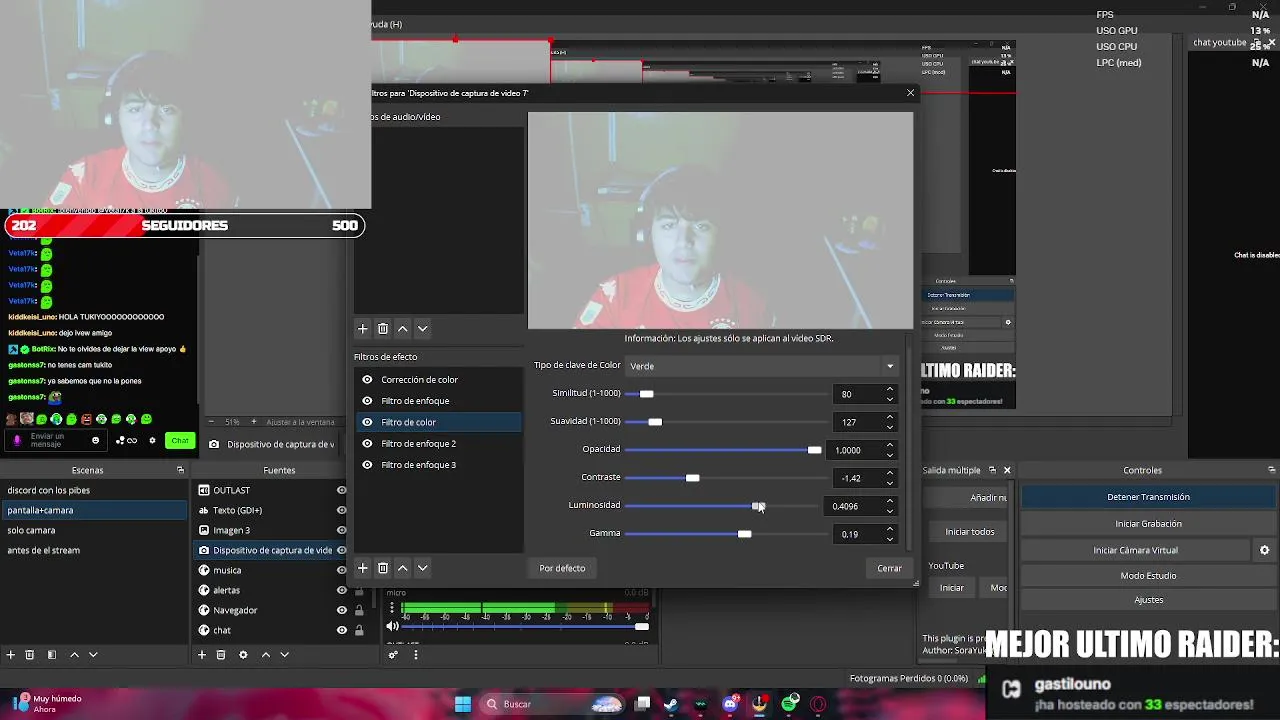Toggle visibility of Filtro de enfoque 3

(367, 465)
